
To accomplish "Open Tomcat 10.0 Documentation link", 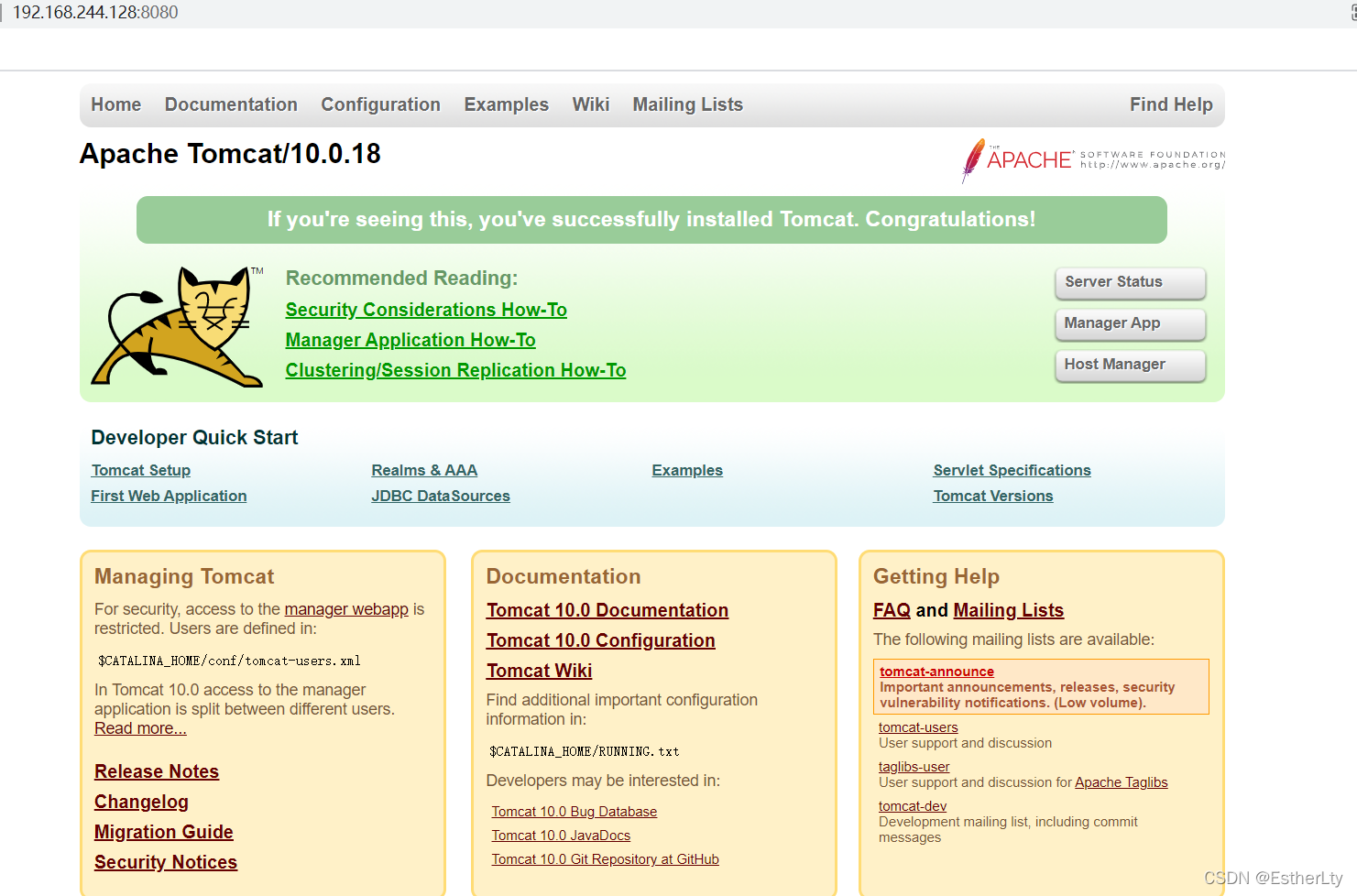I will click(607, 610).
